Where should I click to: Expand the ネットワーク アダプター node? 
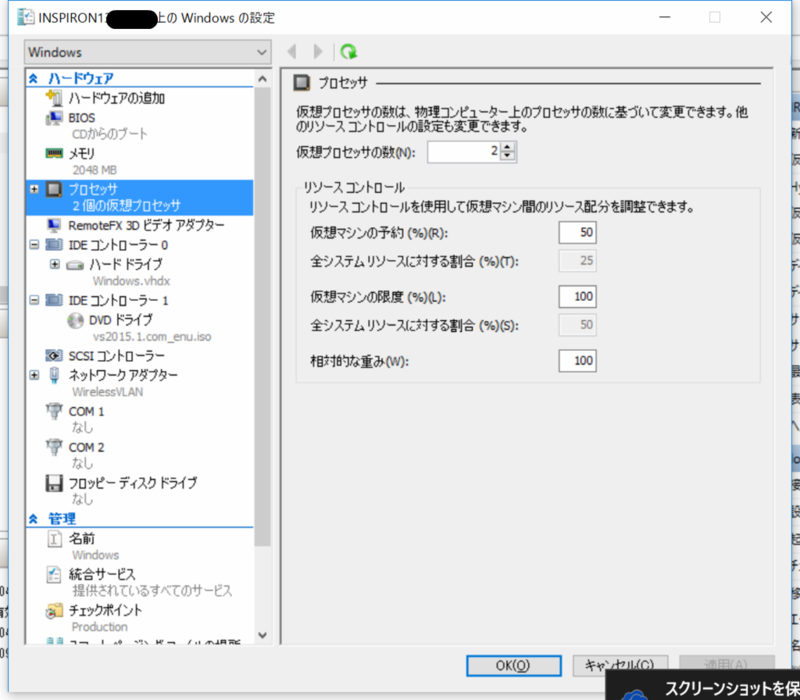click(x=34, y=375)
